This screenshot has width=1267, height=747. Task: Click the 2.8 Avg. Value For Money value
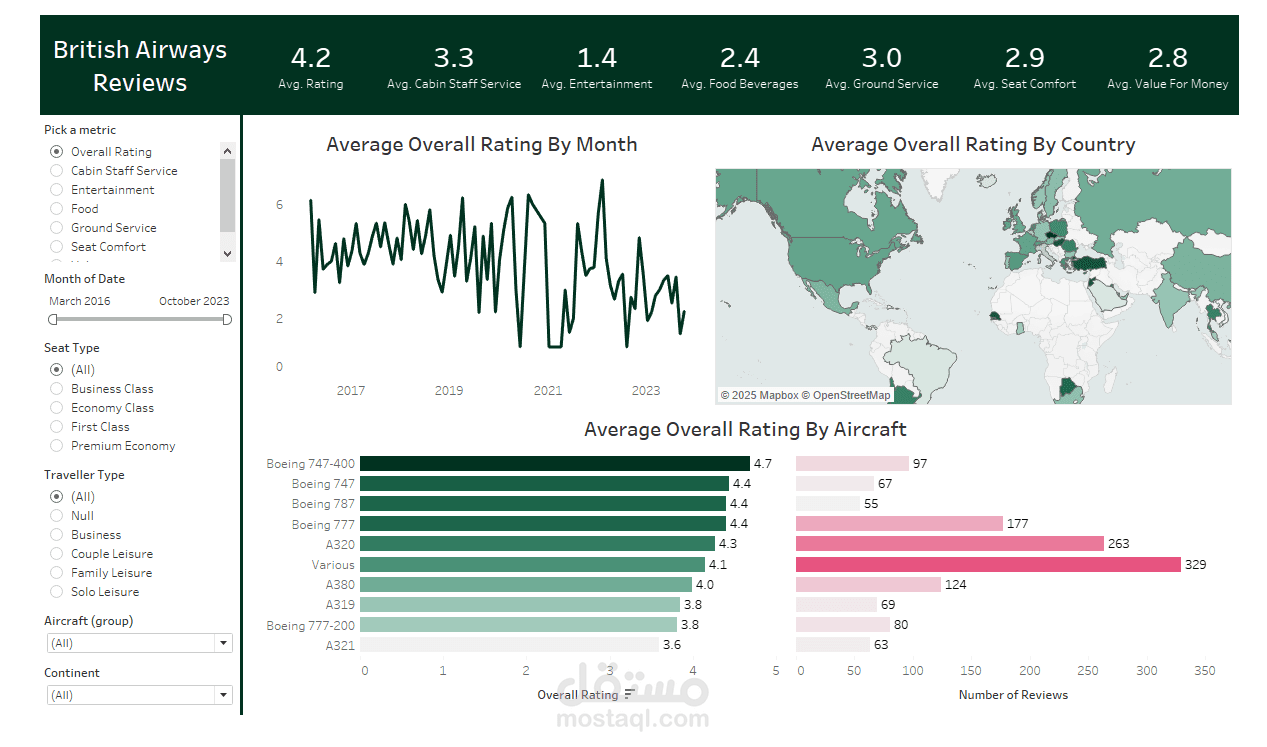coord(1168,58)
